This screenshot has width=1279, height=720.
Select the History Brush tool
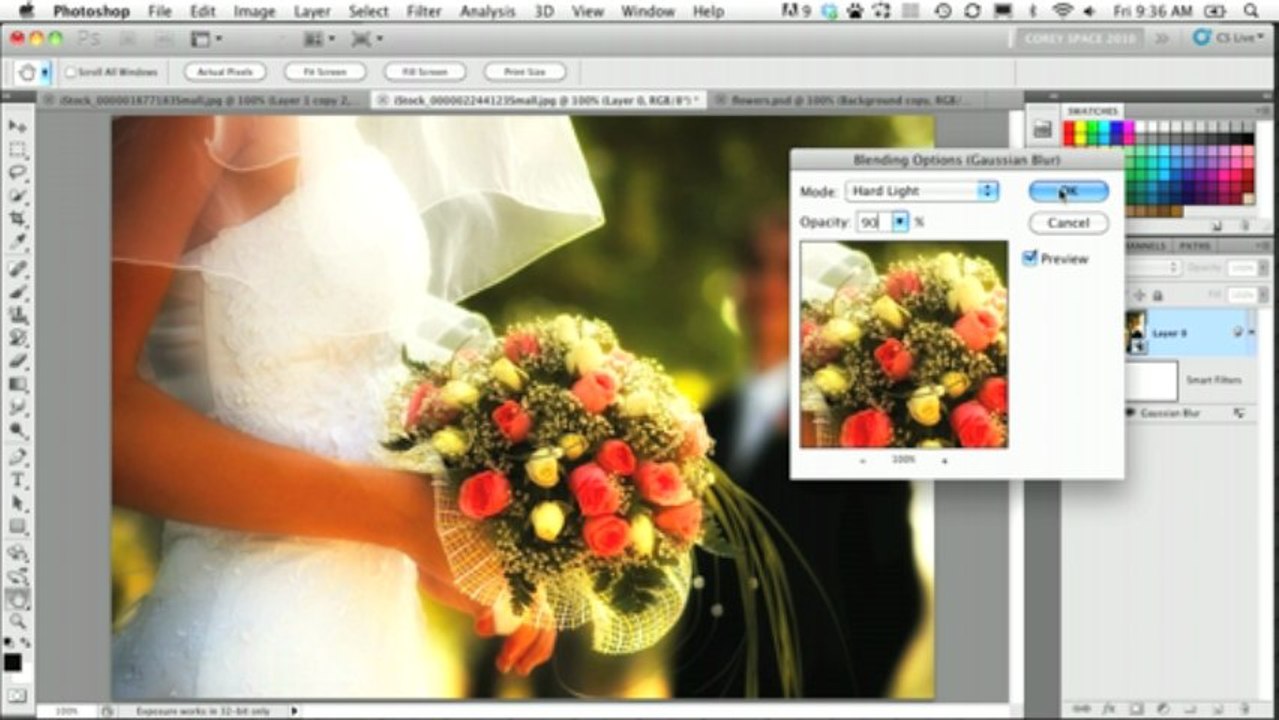pyautogui.click(x=17, y=338)
